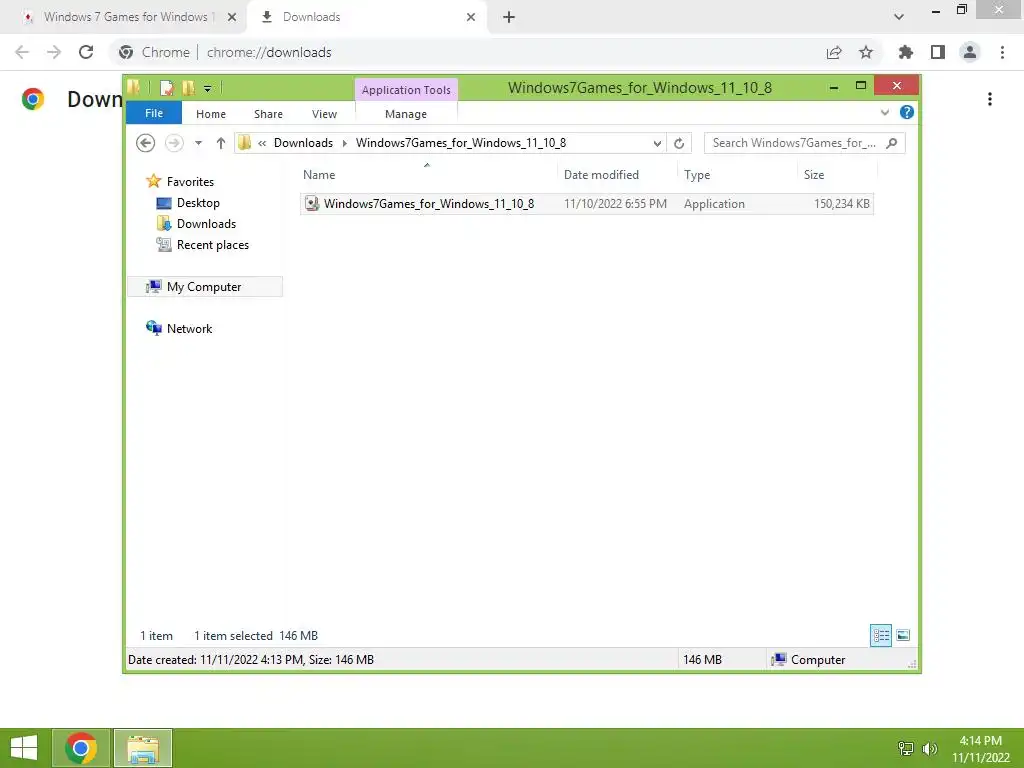Click the 150,234 KB size cell
Image resolution: width=1024 pixels, height=768 pixels.
click(841, 203)
